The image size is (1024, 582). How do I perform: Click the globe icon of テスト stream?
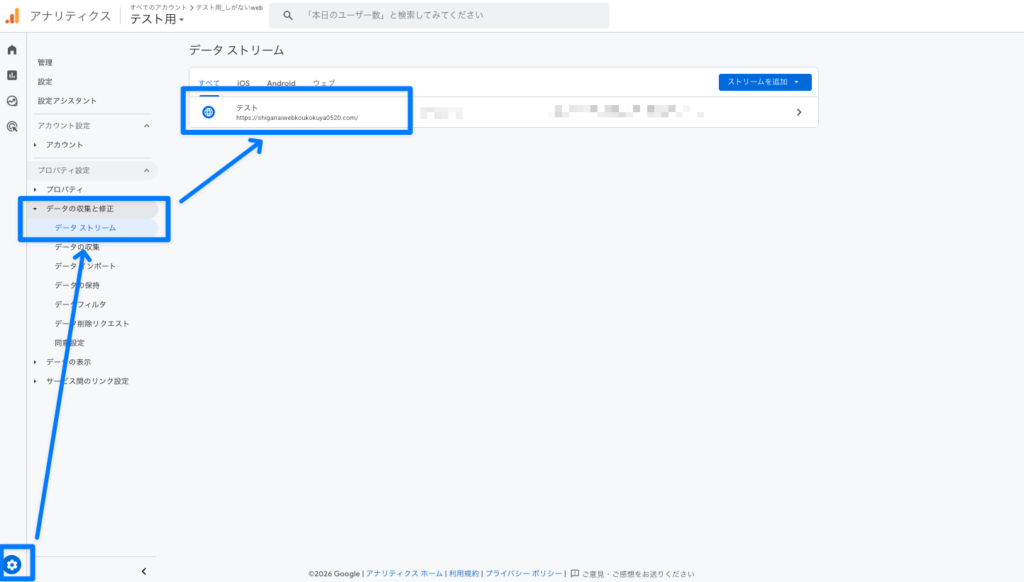pyautogui.click(x=208, y=112)
